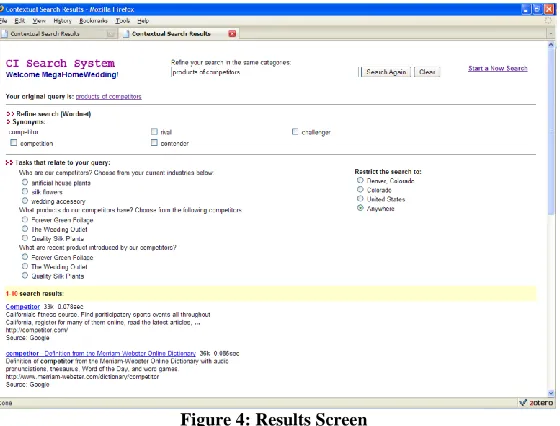This screenshot has width=560, height=426.
Task: Click the scrollbar down arrow
Action: click(551, 393)
